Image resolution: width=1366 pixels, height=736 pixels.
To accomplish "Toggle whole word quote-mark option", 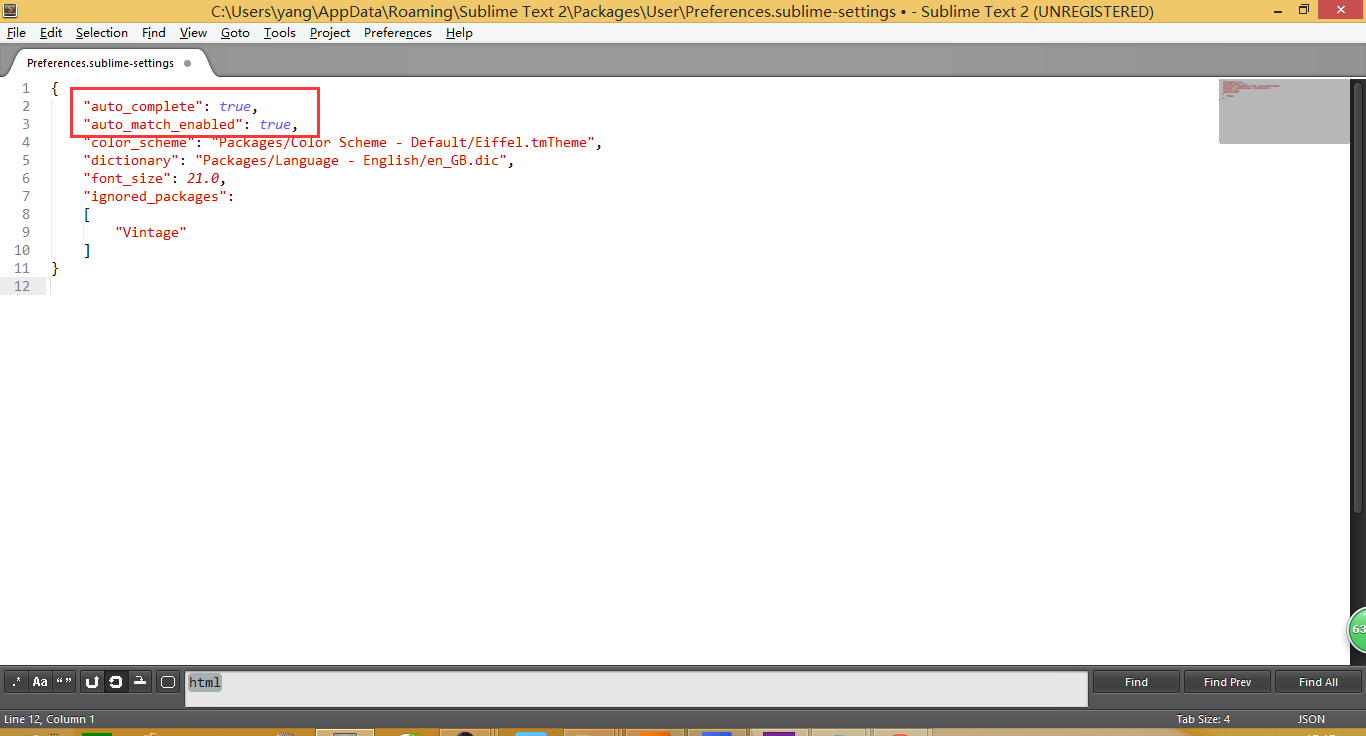I will pyautogui.click(x=64, y=682).
